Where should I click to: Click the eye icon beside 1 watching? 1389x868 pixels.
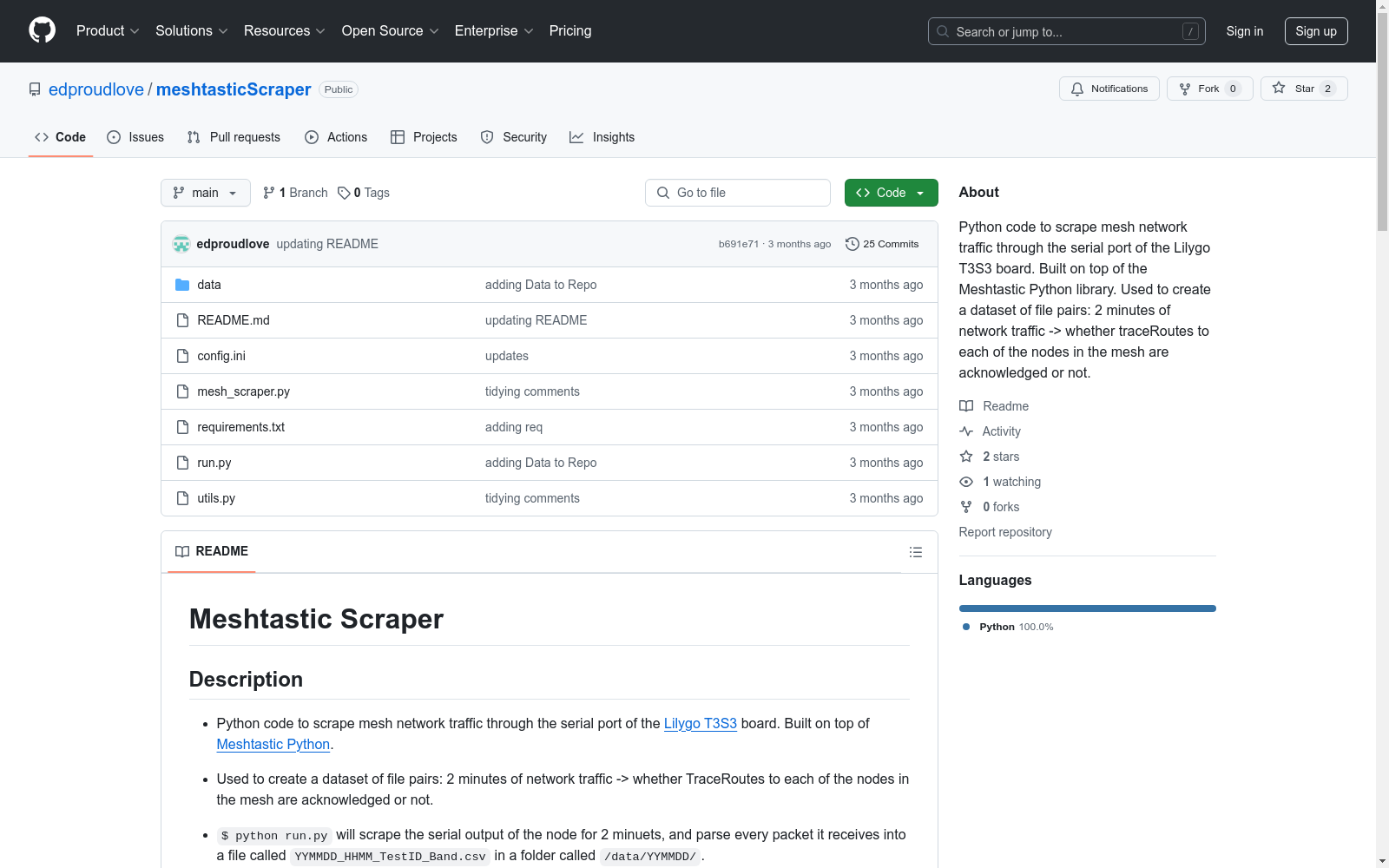pos(966,482)
